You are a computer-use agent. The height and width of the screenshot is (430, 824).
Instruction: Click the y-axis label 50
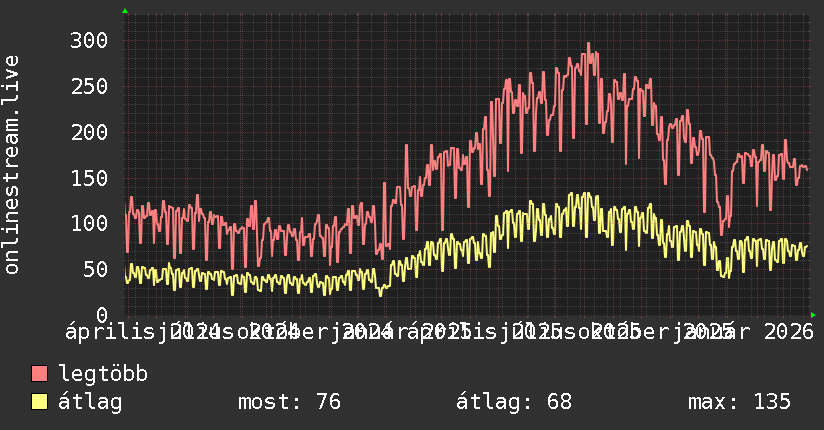tap(96, 269)
